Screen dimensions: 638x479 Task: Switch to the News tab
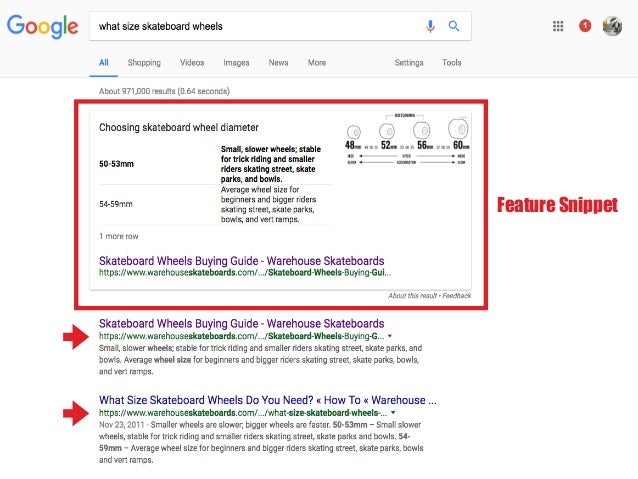click(278, 63)
